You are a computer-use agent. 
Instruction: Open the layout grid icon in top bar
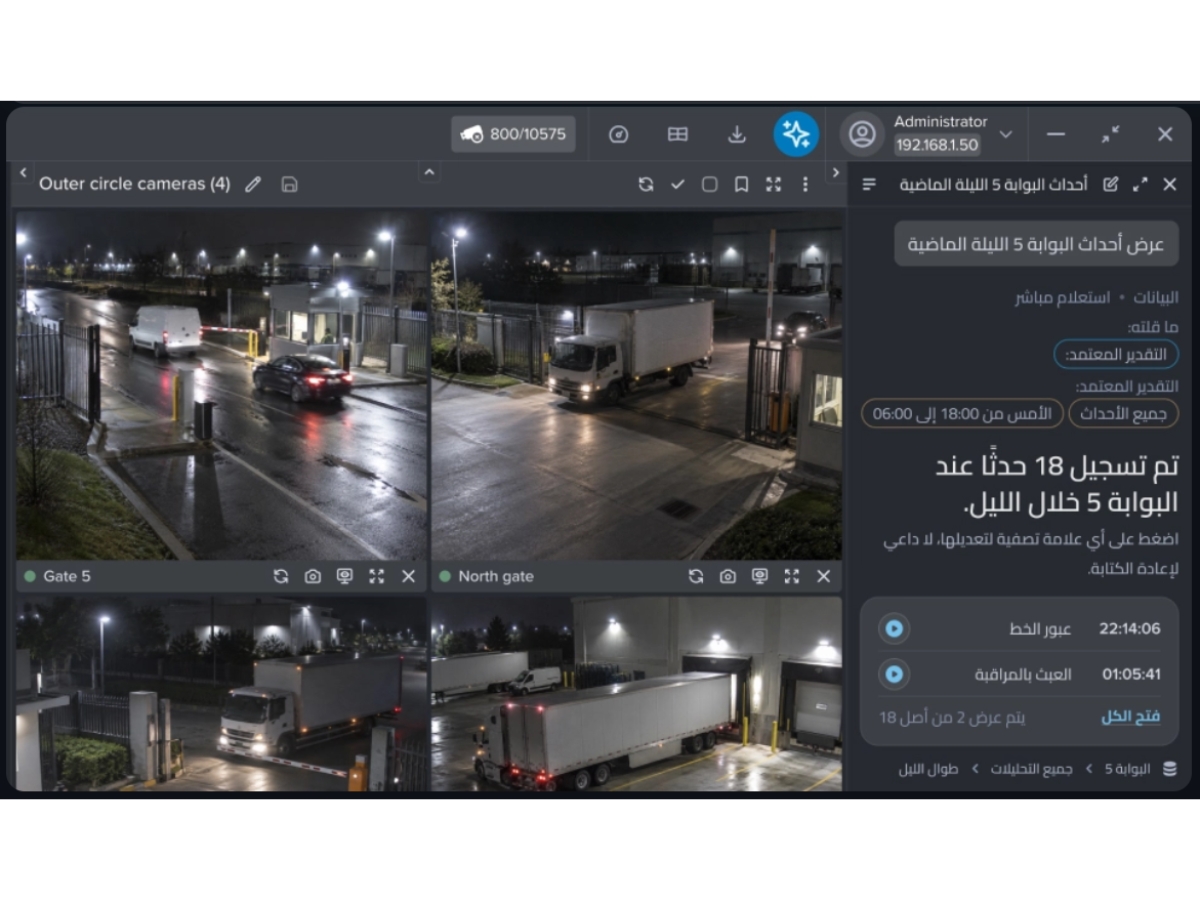(x=678, y=134)
